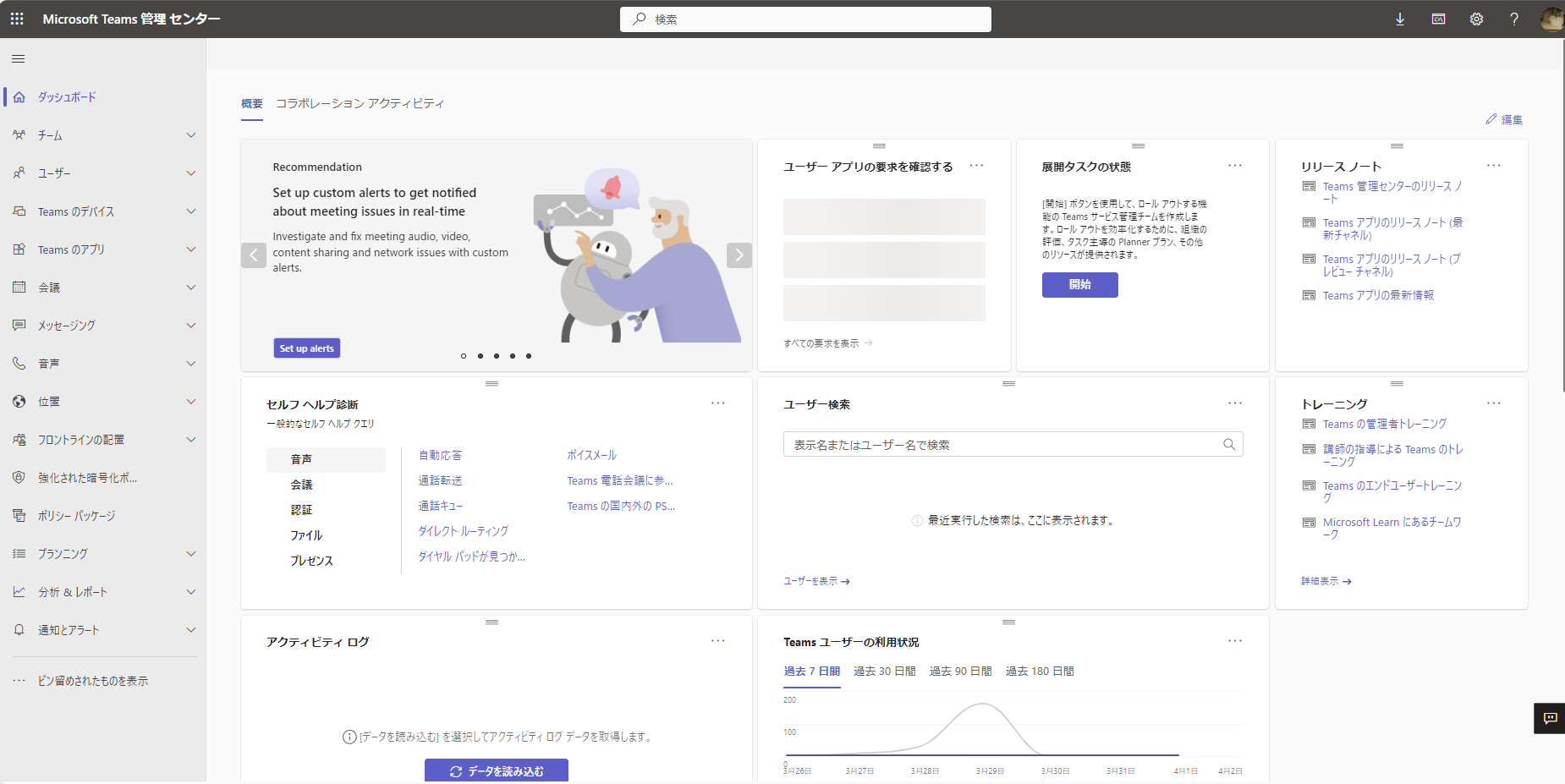Go to next recommendation slide arrow
Viewport: 1565px width, 784px height.
pyautogui.click(x=739, y=255)
